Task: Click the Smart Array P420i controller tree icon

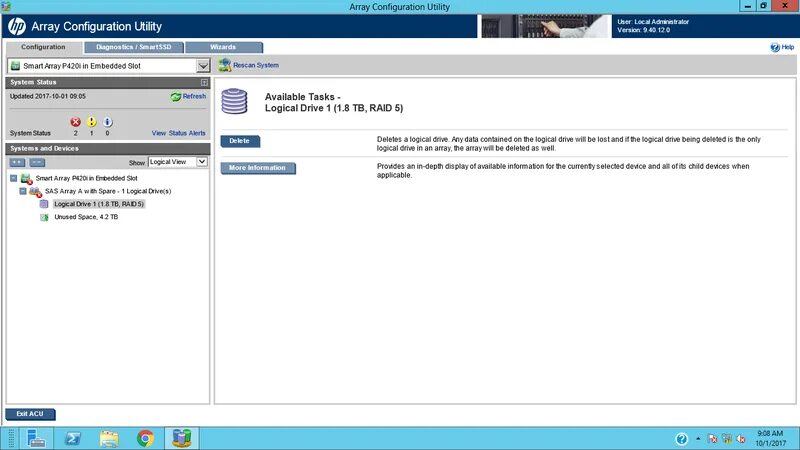Action: point(26,179)
